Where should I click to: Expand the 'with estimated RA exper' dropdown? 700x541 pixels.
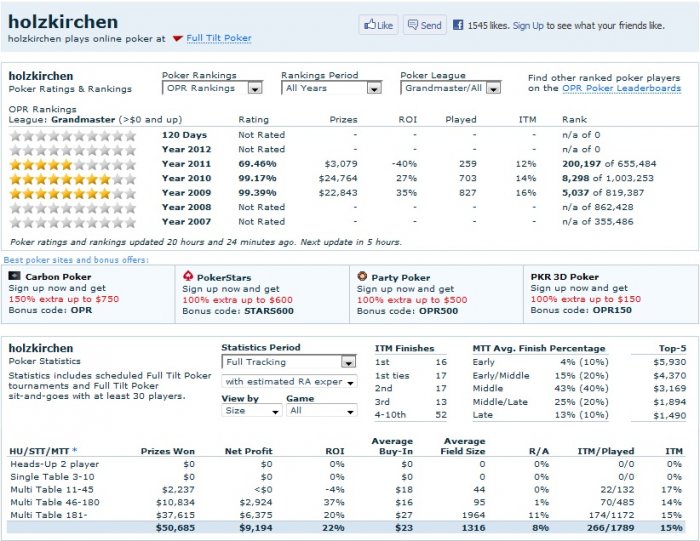pos(289,382)
